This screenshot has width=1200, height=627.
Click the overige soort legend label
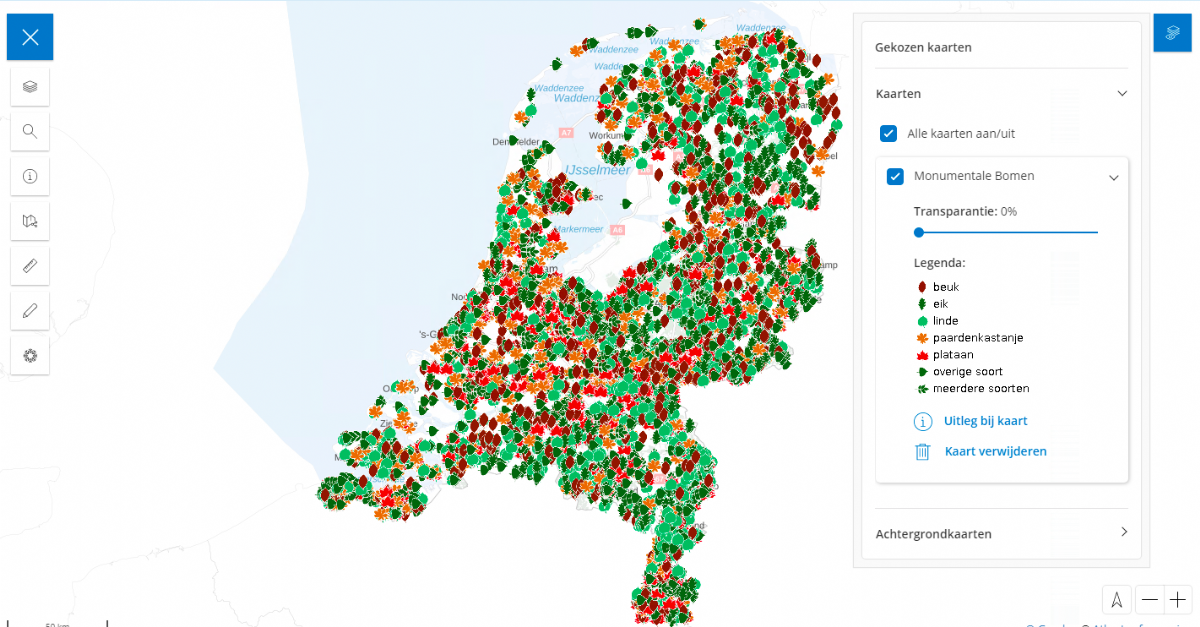tap(968, 372)
